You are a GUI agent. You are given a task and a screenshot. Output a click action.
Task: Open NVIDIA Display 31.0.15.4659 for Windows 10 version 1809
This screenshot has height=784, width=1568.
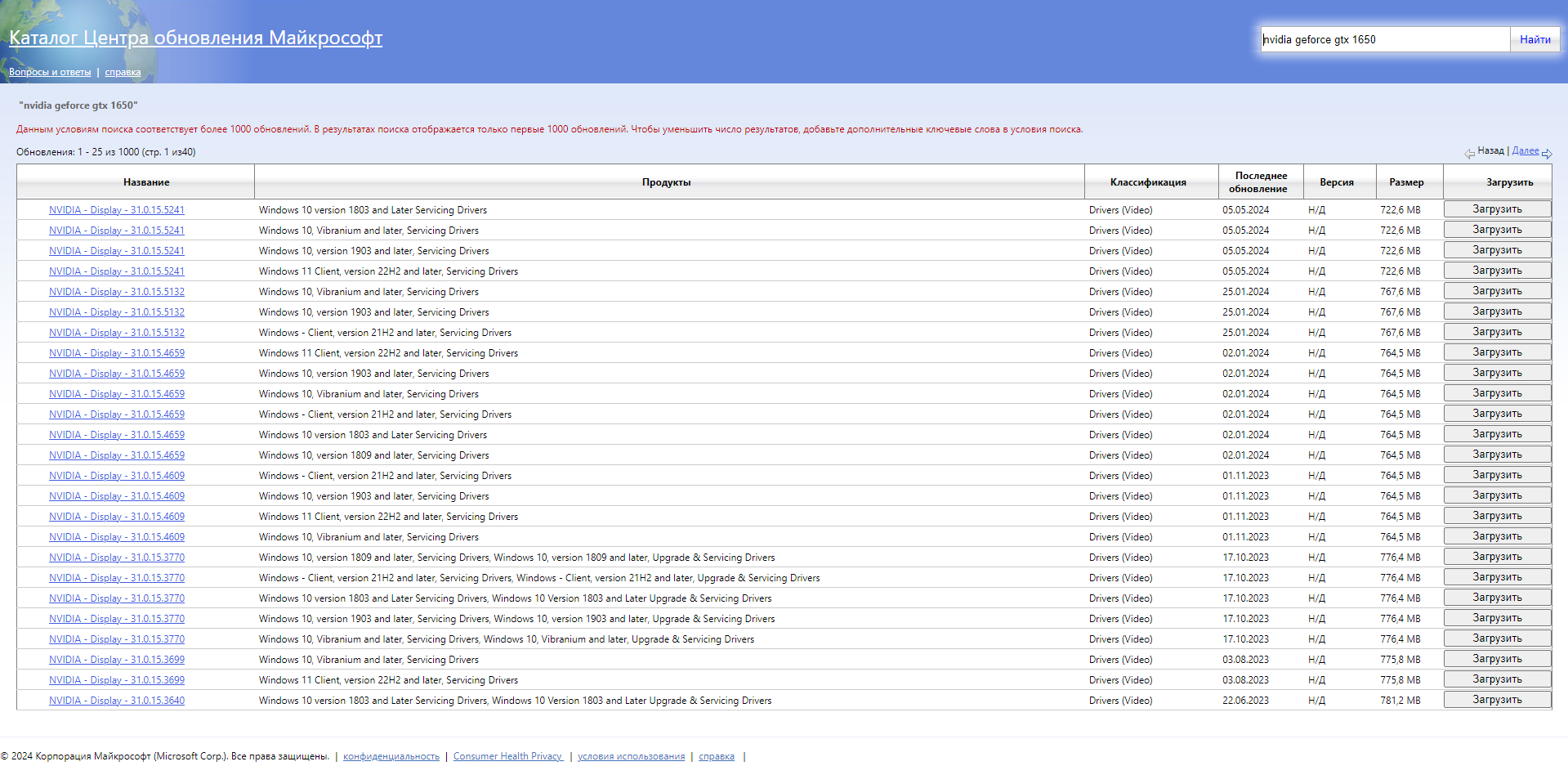pos(117,455)
